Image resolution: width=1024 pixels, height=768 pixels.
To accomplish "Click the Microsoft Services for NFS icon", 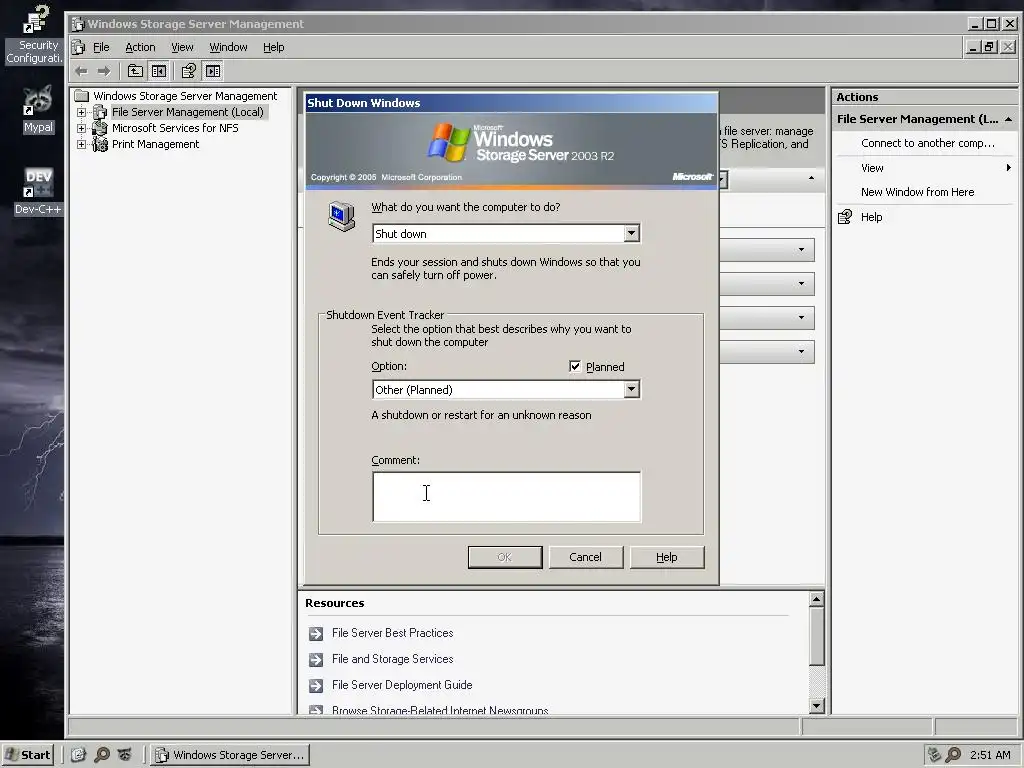I will [x=100, y=128].
